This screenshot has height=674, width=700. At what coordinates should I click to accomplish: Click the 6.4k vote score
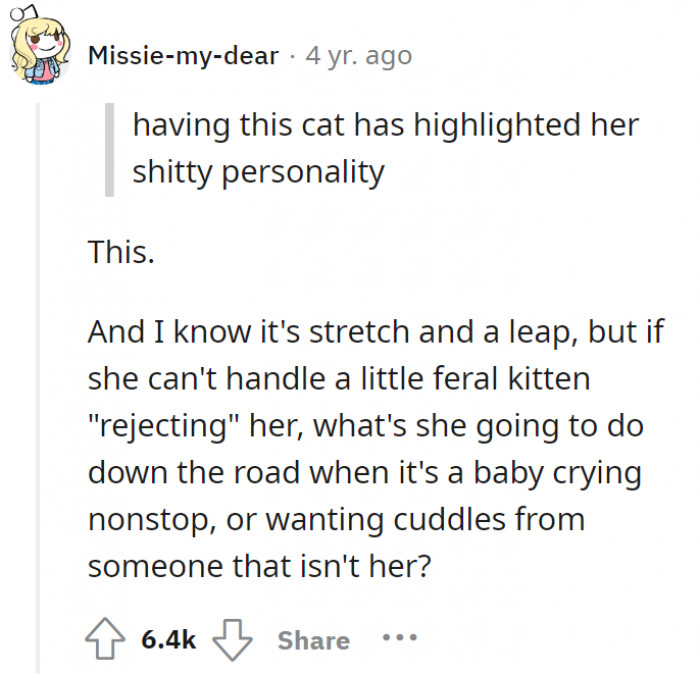coord(168,640)
